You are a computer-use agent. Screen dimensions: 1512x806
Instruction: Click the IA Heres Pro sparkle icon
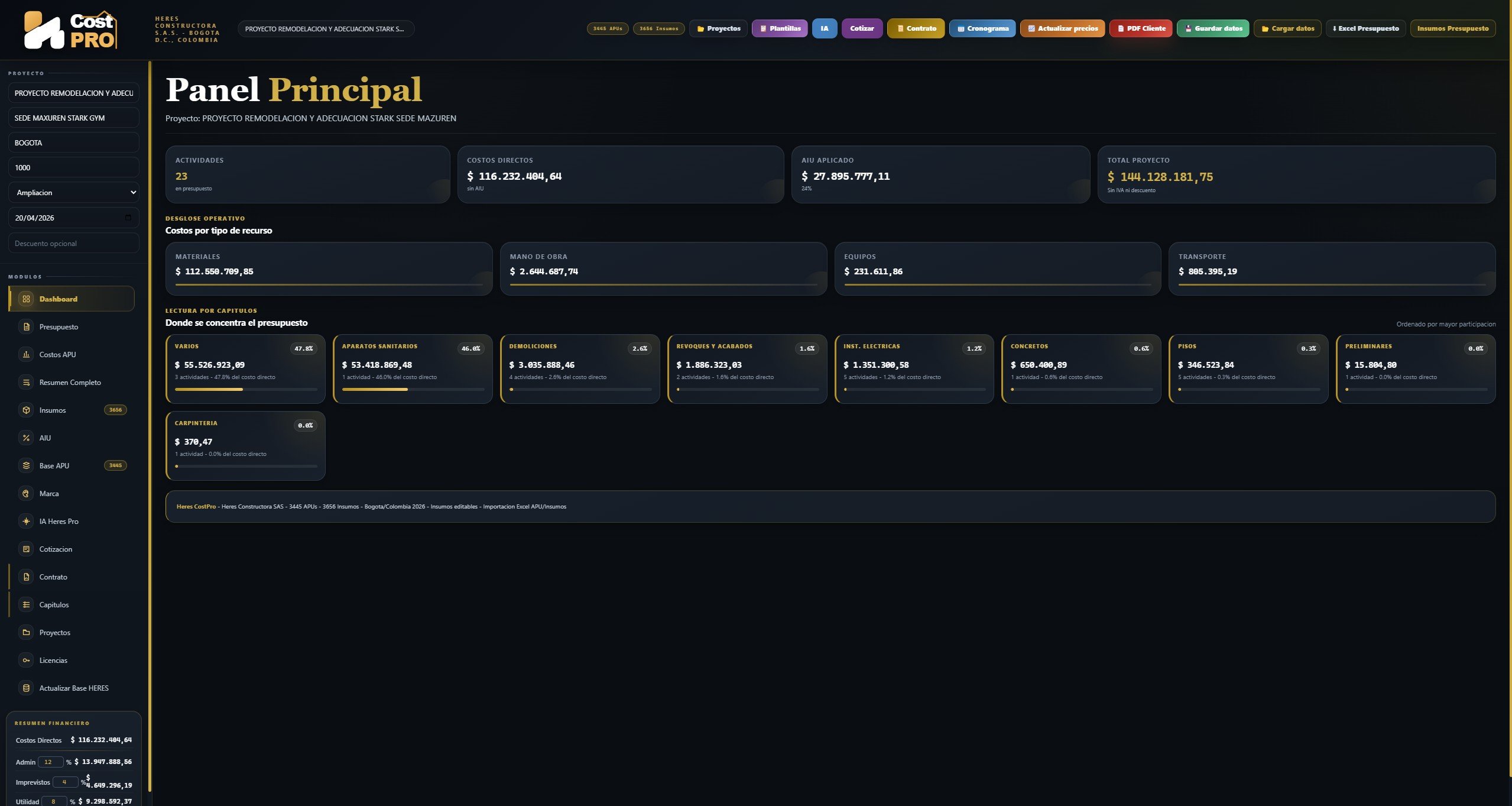[26, 522]
